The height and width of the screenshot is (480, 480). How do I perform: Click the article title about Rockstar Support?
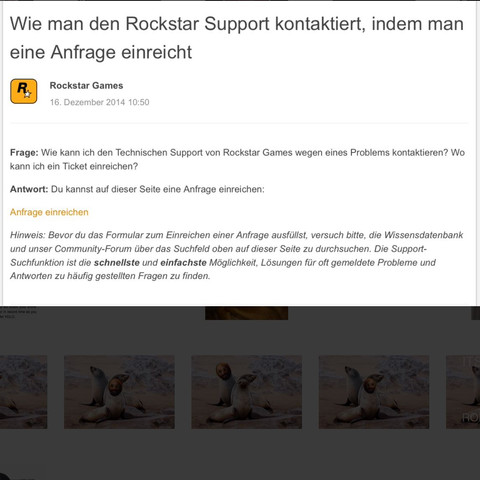click(x=237, y=38)
